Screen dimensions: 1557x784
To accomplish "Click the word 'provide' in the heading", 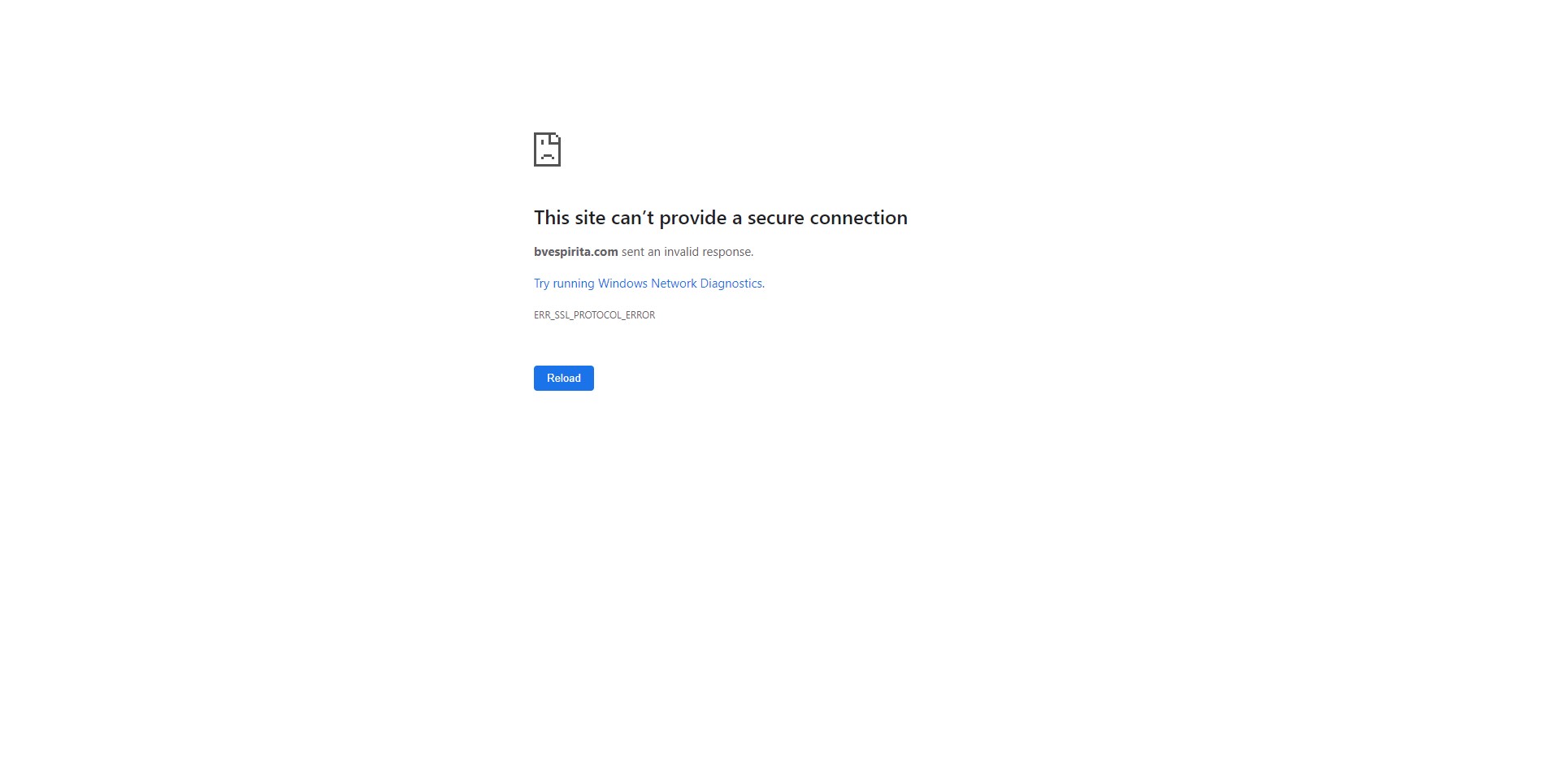I will pyautogui.click(x=692, y=218).
